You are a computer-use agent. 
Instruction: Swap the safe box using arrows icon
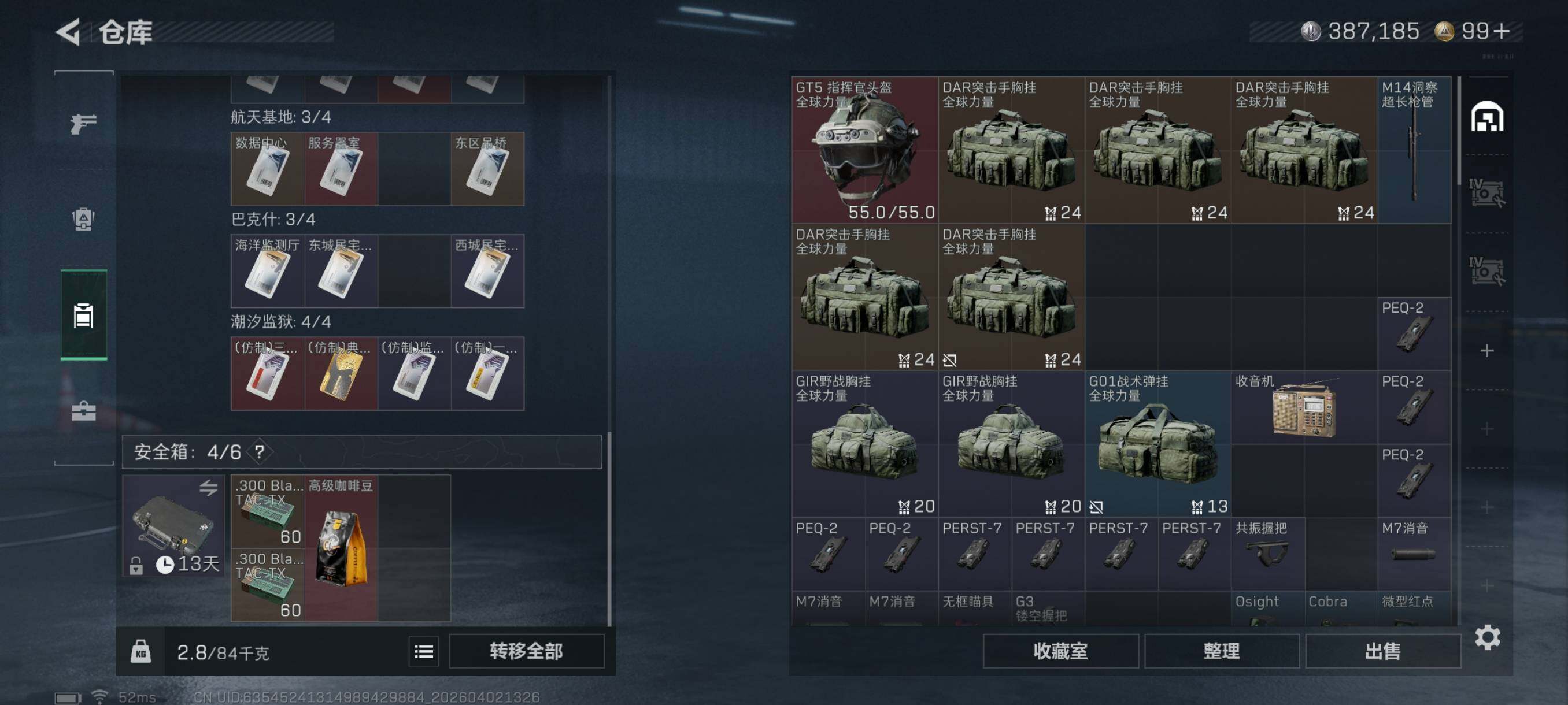(208, 487)
